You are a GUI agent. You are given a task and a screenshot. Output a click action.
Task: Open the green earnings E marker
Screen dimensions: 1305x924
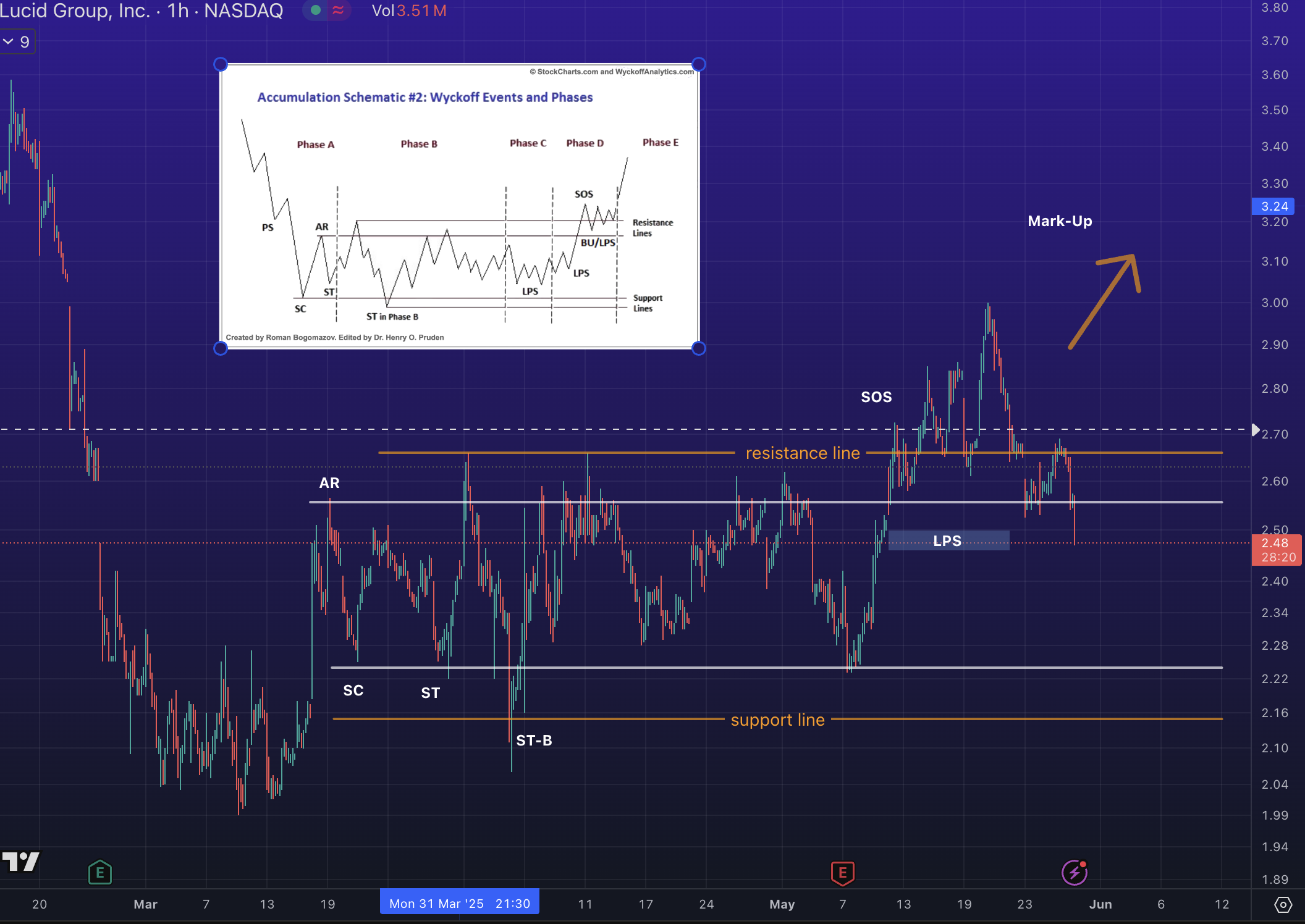click(x=99, y=873)
